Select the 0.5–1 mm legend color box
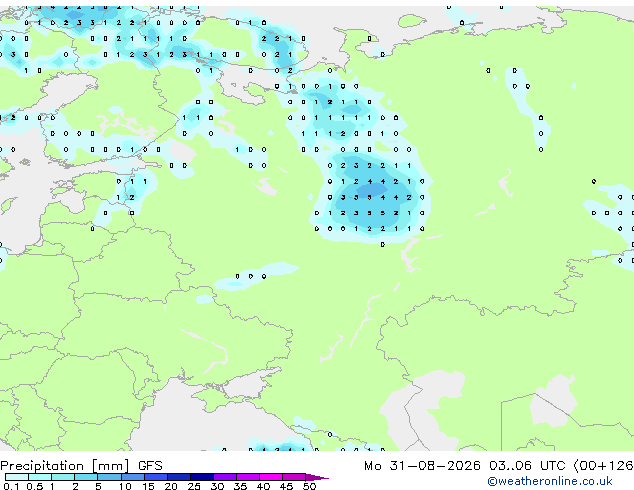This screenshot has height=490, width=634. pyautogui.click(x=40, y=477)
